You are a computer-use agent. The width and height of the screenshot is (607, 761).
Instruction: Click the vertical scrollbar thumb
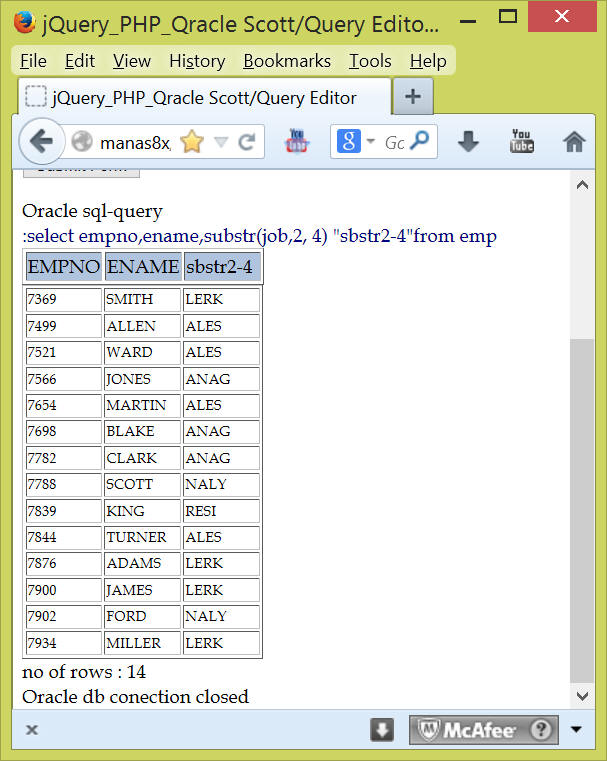[x=582, y=511]
